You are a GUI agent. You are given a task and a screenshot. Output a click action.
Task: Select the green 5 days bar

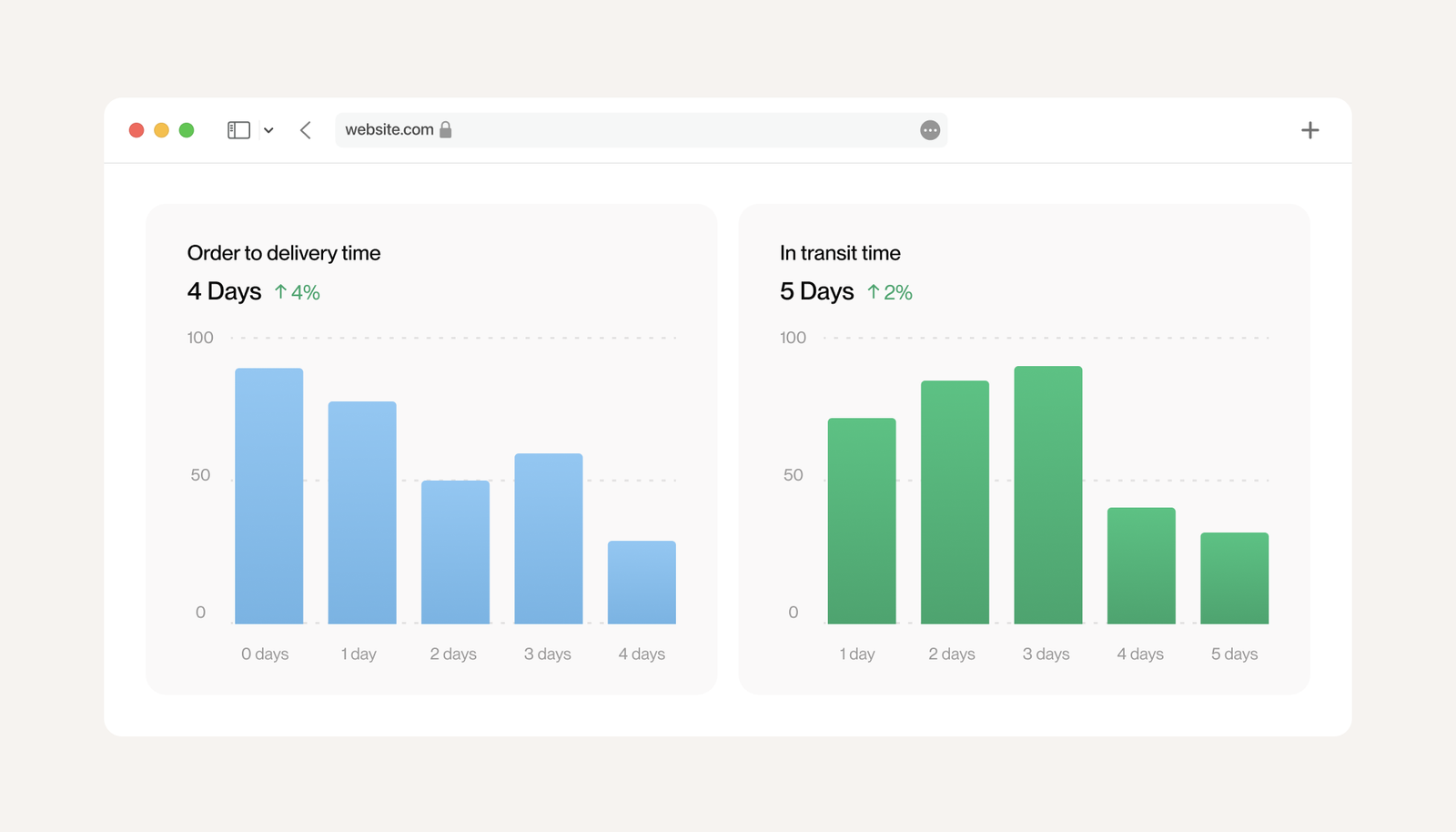pyautogui.click(x=1235, y=578)
